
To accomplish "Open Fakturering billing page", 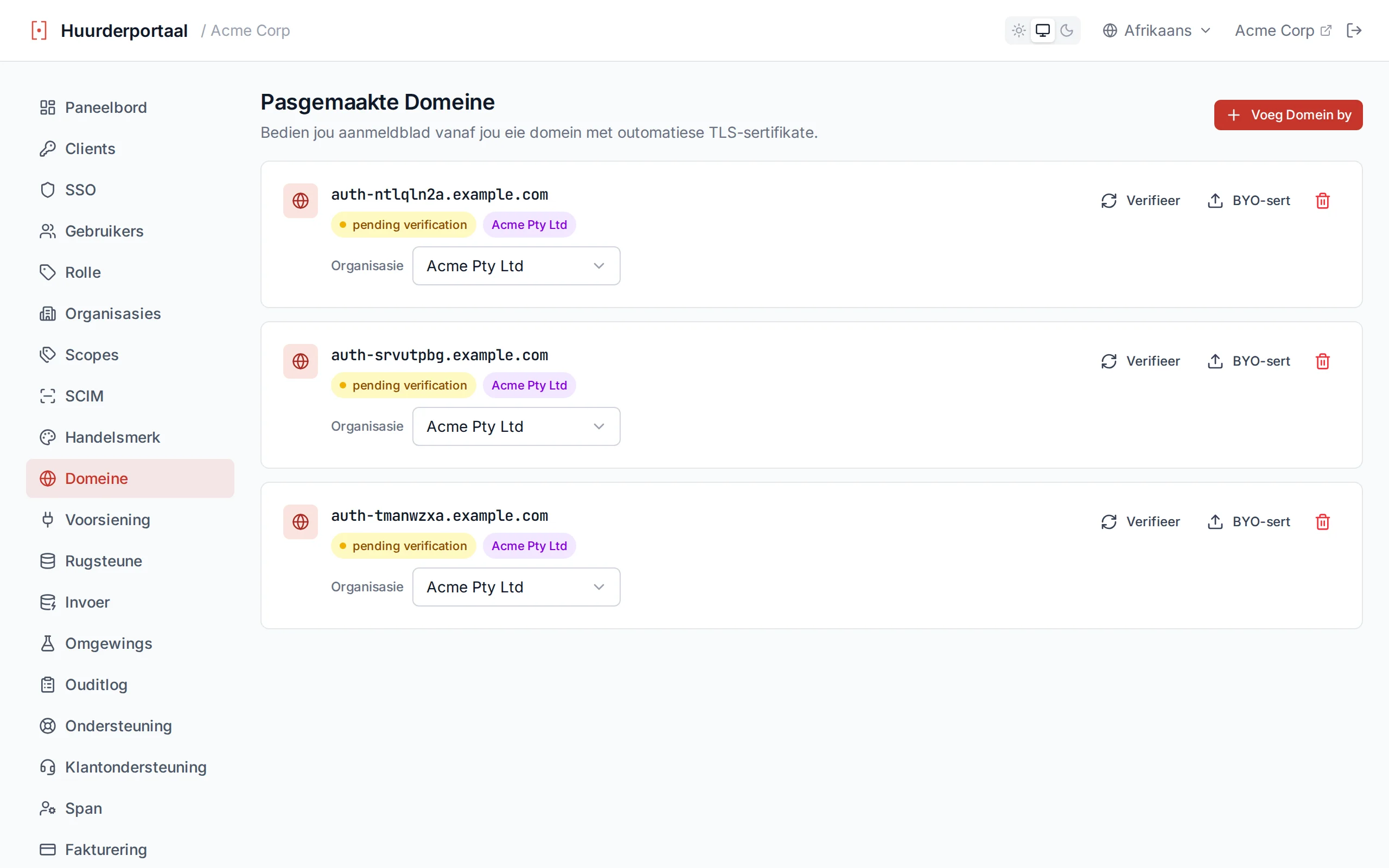I will [x=130, y=850].
